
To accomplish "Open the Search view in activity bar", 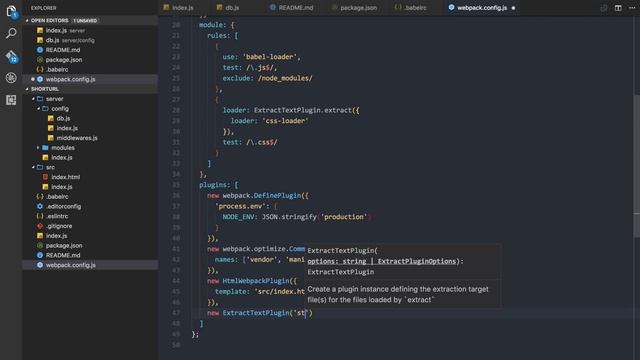I will (x=11, y=33).
